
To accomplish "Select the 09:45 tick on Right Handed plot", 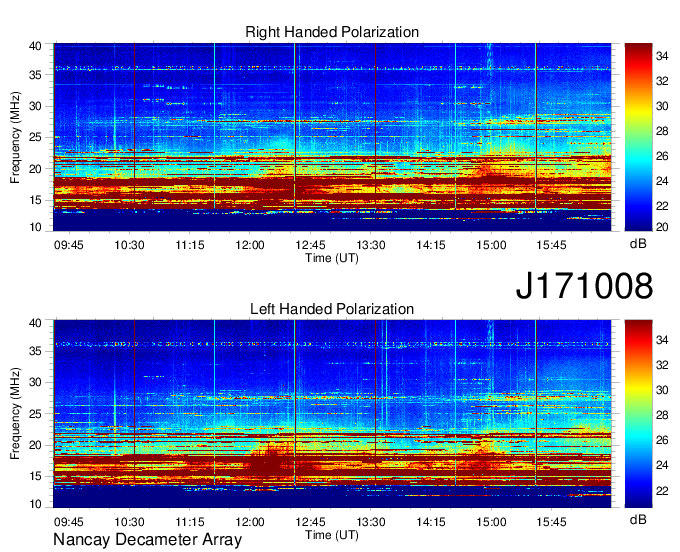I will coord(69,245).
